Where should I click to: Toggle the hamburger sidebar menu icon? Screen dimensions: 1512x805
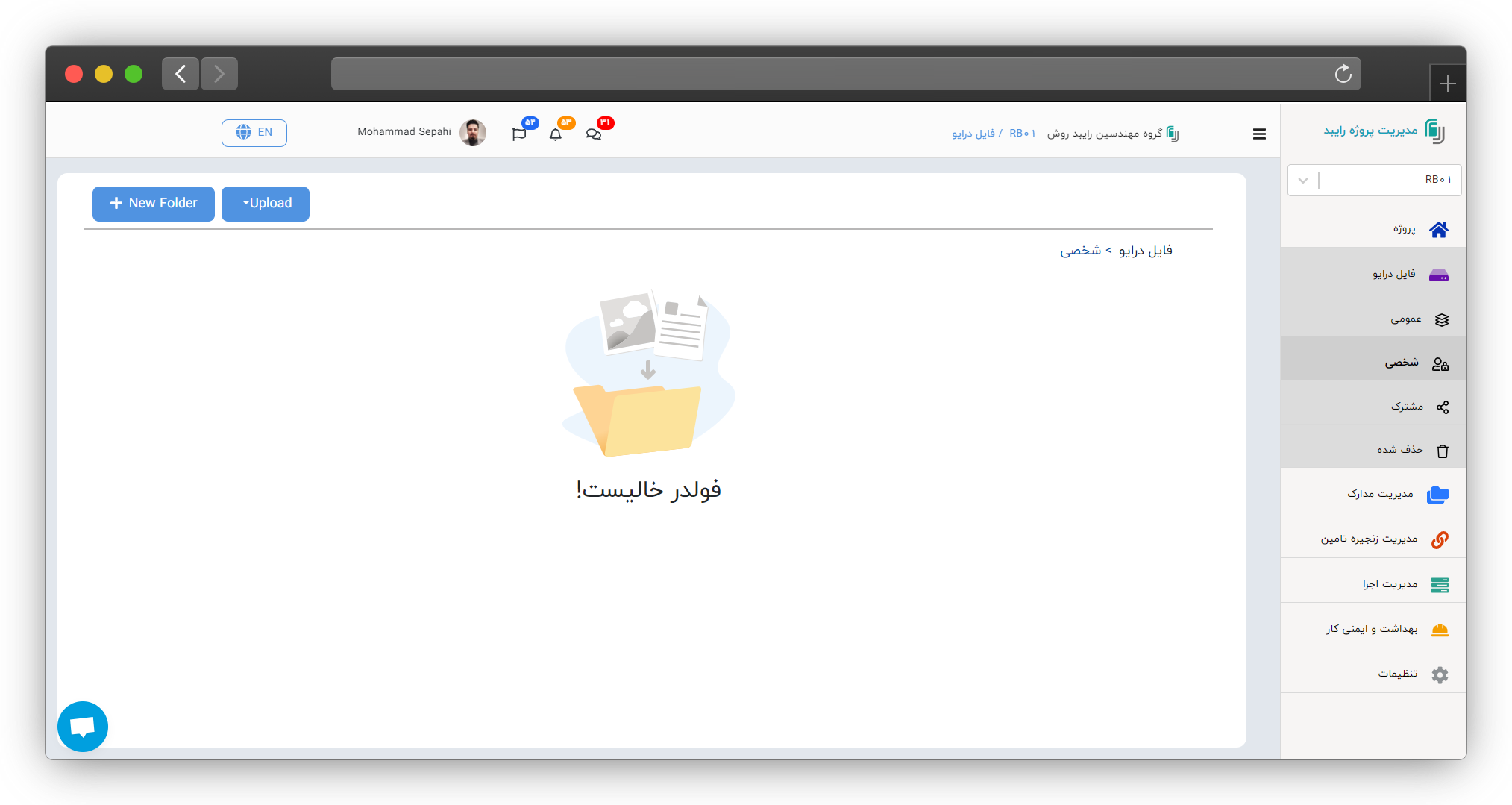coord(1259,134)
